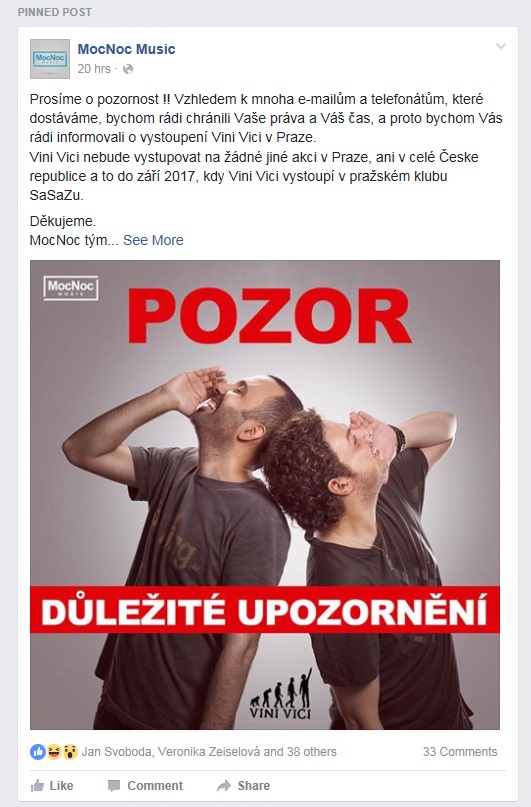The width and height of the screenshot is (531, 807).
Task: Click the laughing Haha reaction icon
Action: (54, 752)
